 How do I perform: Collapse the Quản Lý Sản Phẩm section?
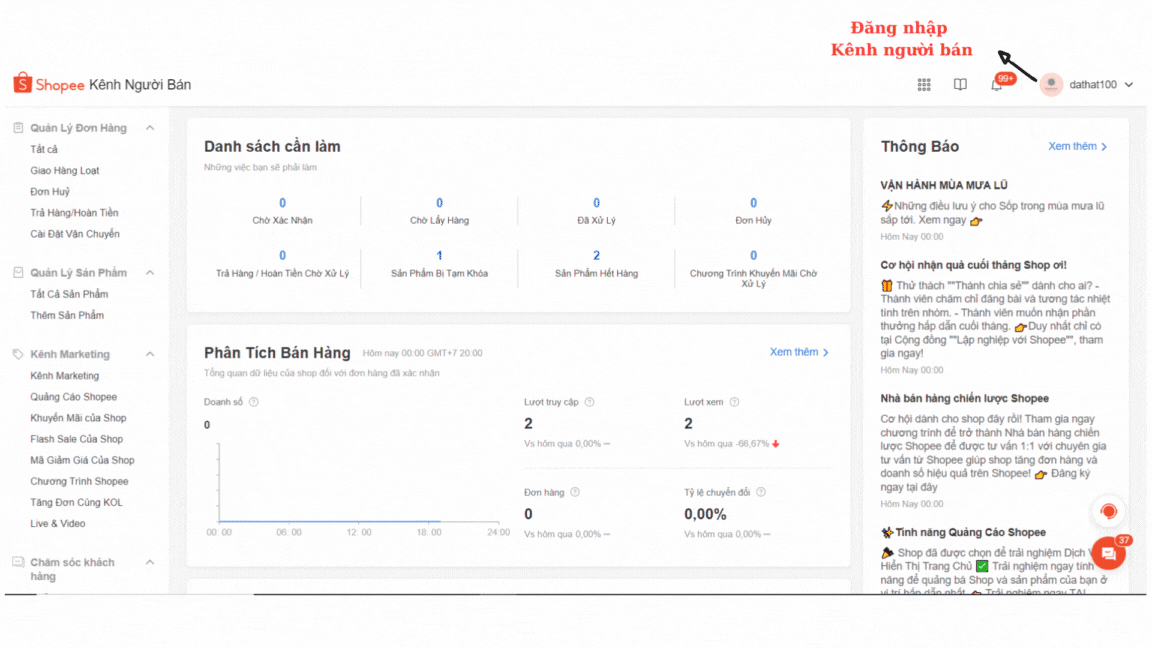click(150, 273)
